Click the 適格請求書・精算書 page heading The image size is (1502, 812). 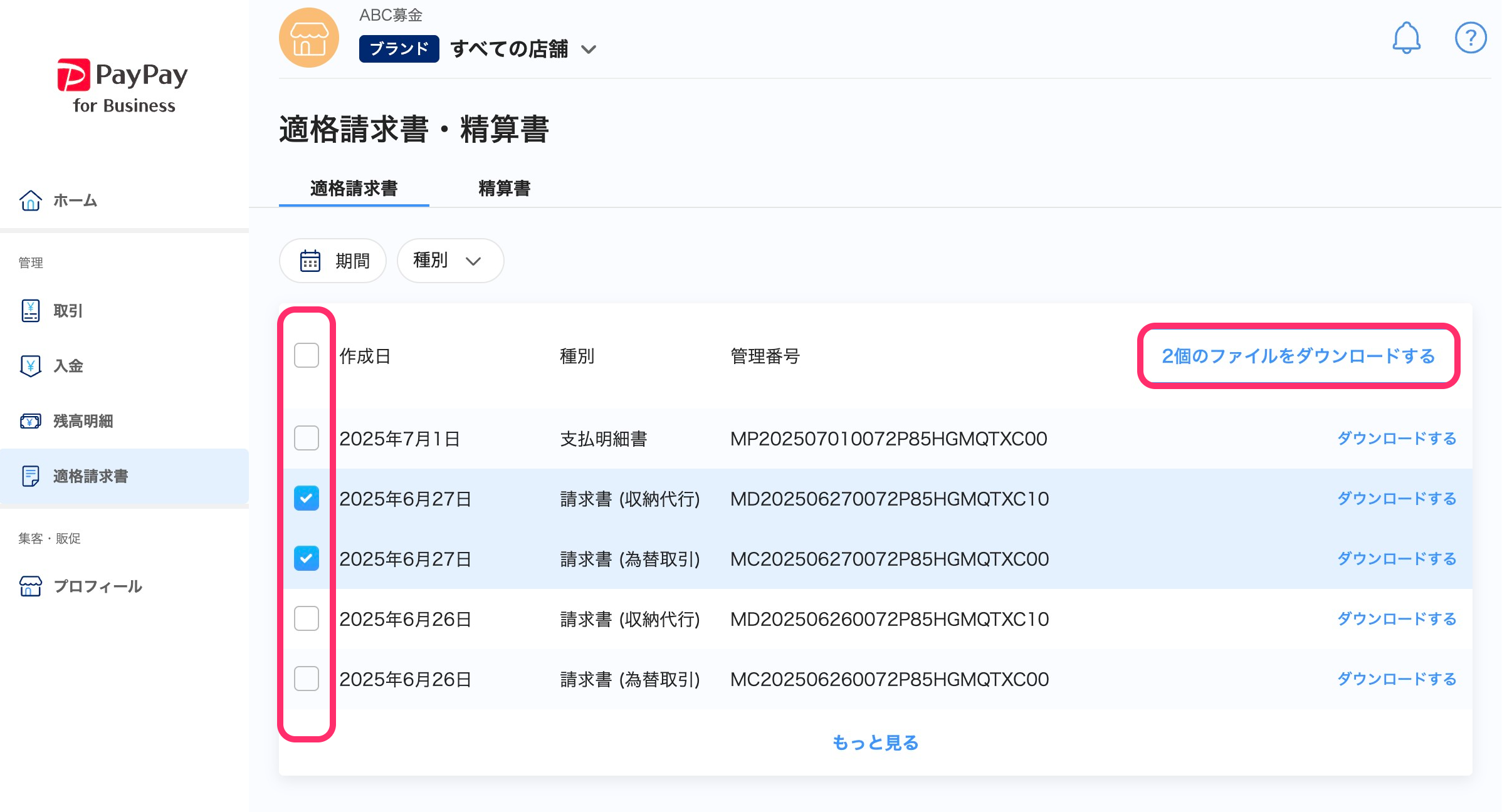pyautogui.click(x=414, y=129)
